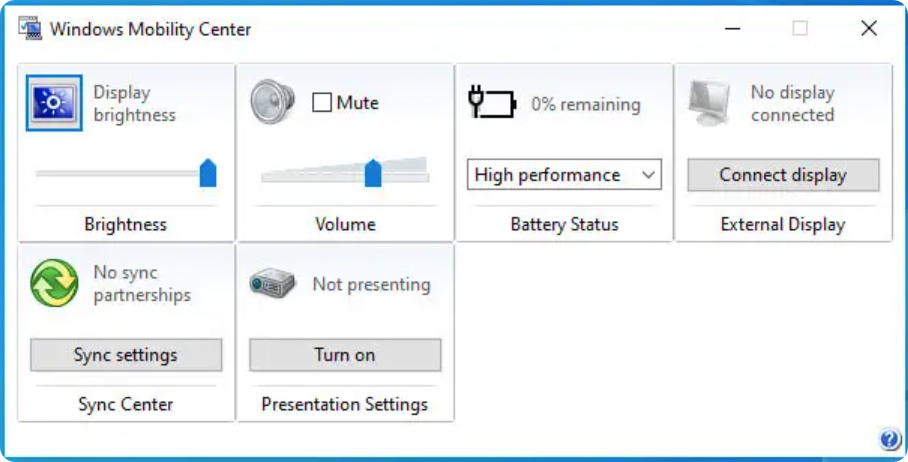908x462 pixels.
Task: Click the presentation projector icon
Action: coord(272,284)
